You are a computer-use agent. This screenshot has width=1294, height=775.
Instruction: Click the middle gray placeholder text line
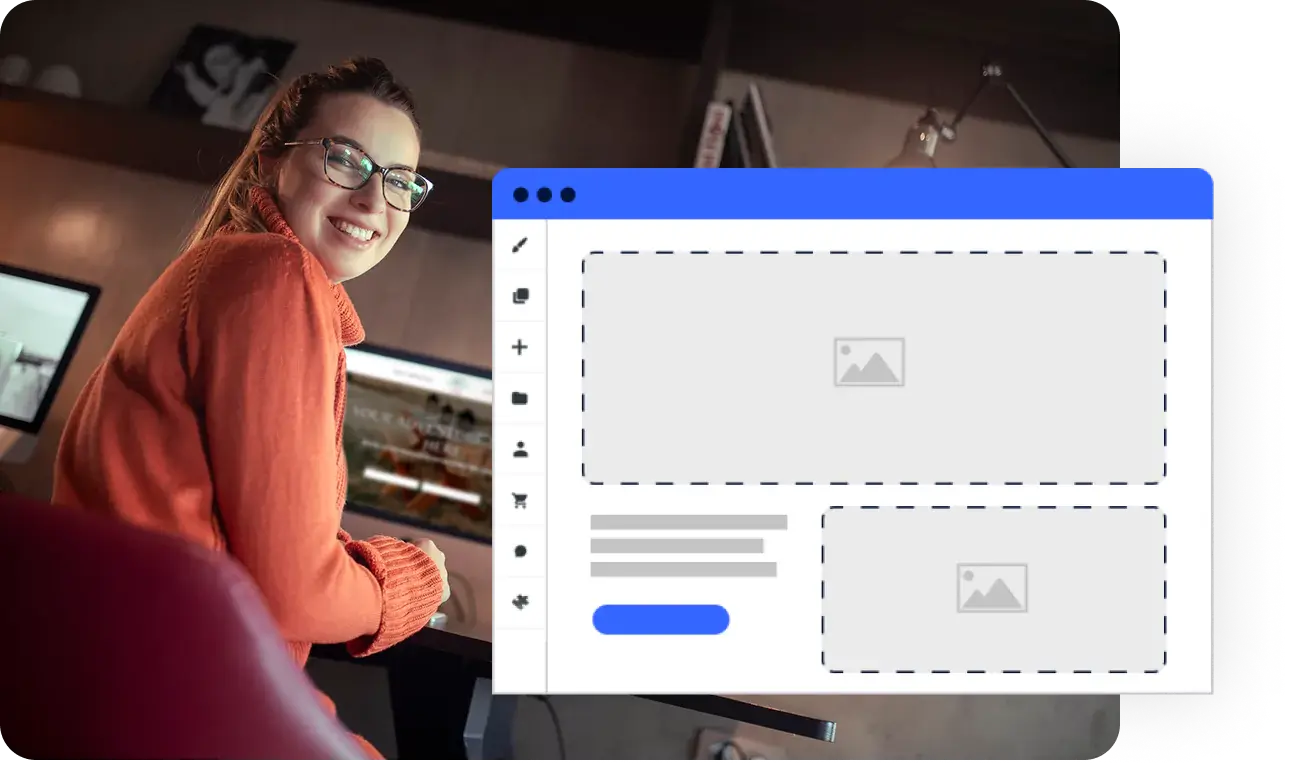[x=676, y=546]
